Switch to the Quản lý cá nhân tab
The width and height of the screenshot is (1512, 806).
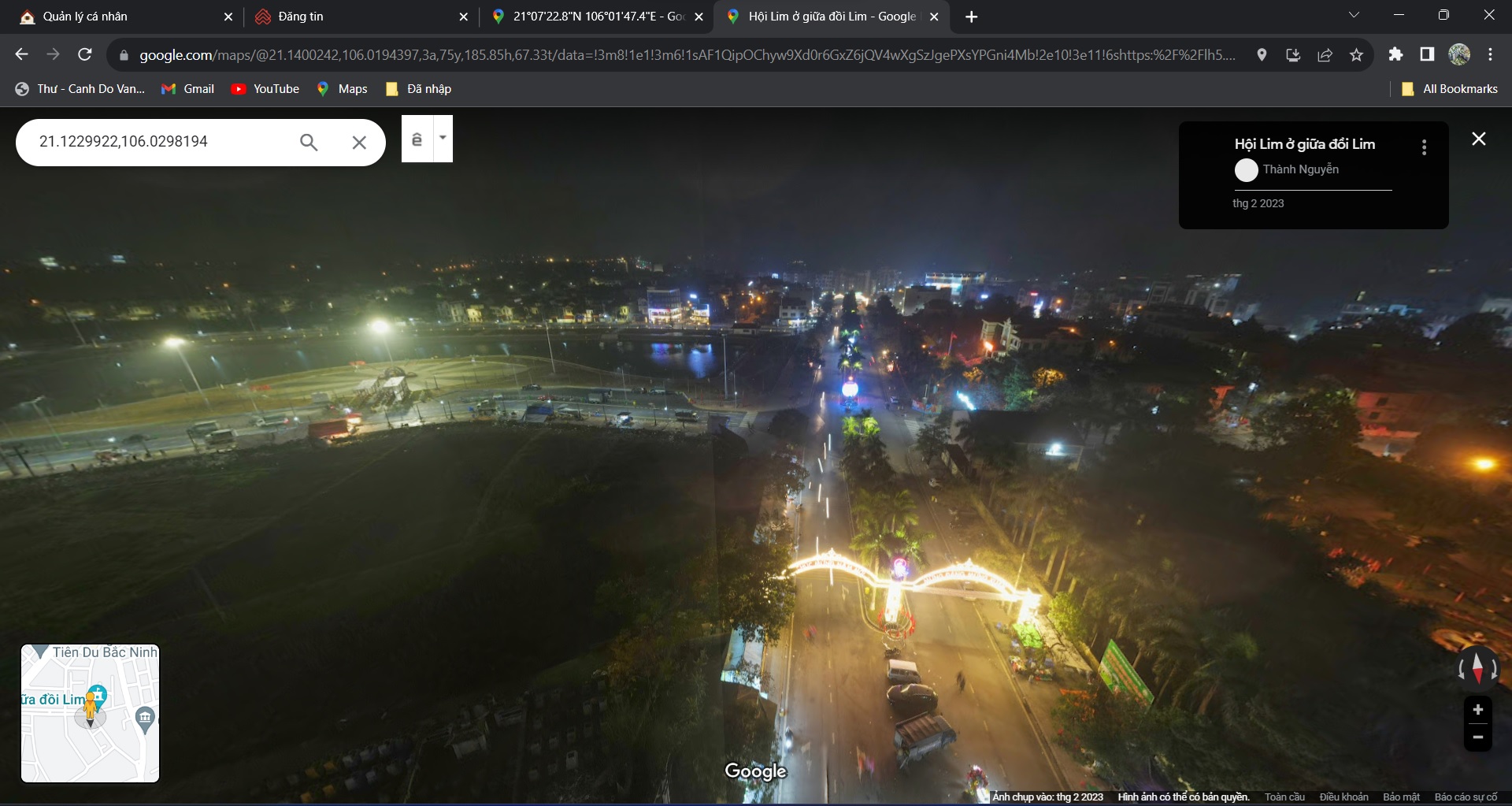(x=118, y=17)
